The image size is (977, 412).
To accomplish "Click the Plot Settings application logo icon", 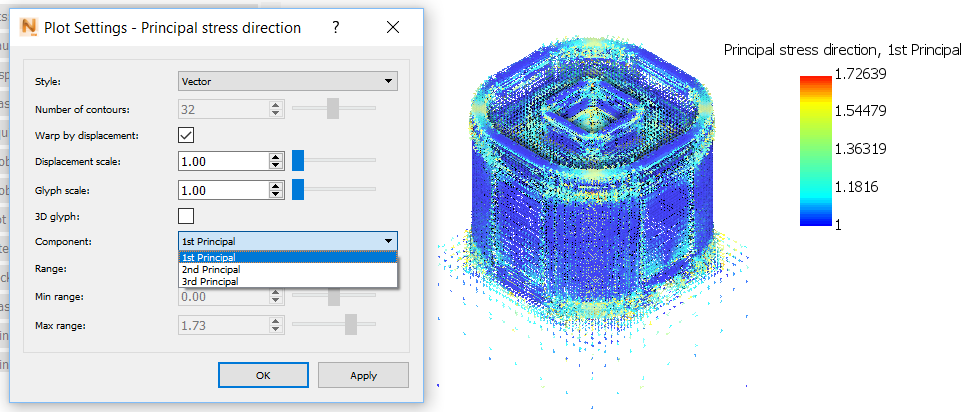I will point(29,27).
